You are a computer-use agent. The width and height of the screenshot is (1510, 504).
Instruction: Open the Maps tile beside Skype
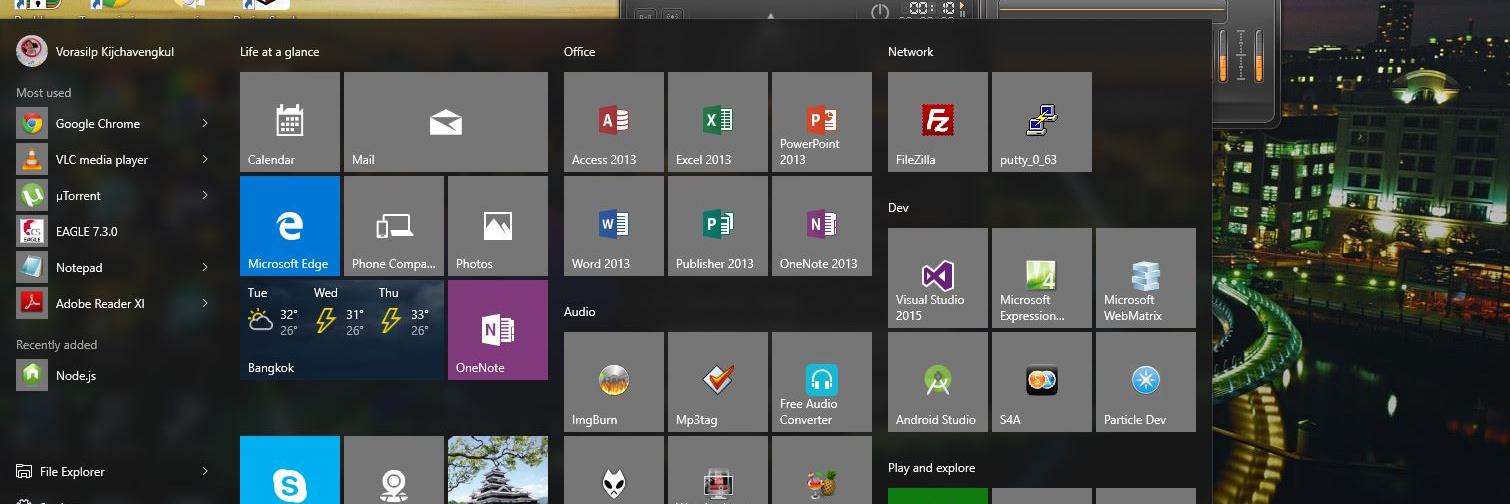(x=394, y=470)
